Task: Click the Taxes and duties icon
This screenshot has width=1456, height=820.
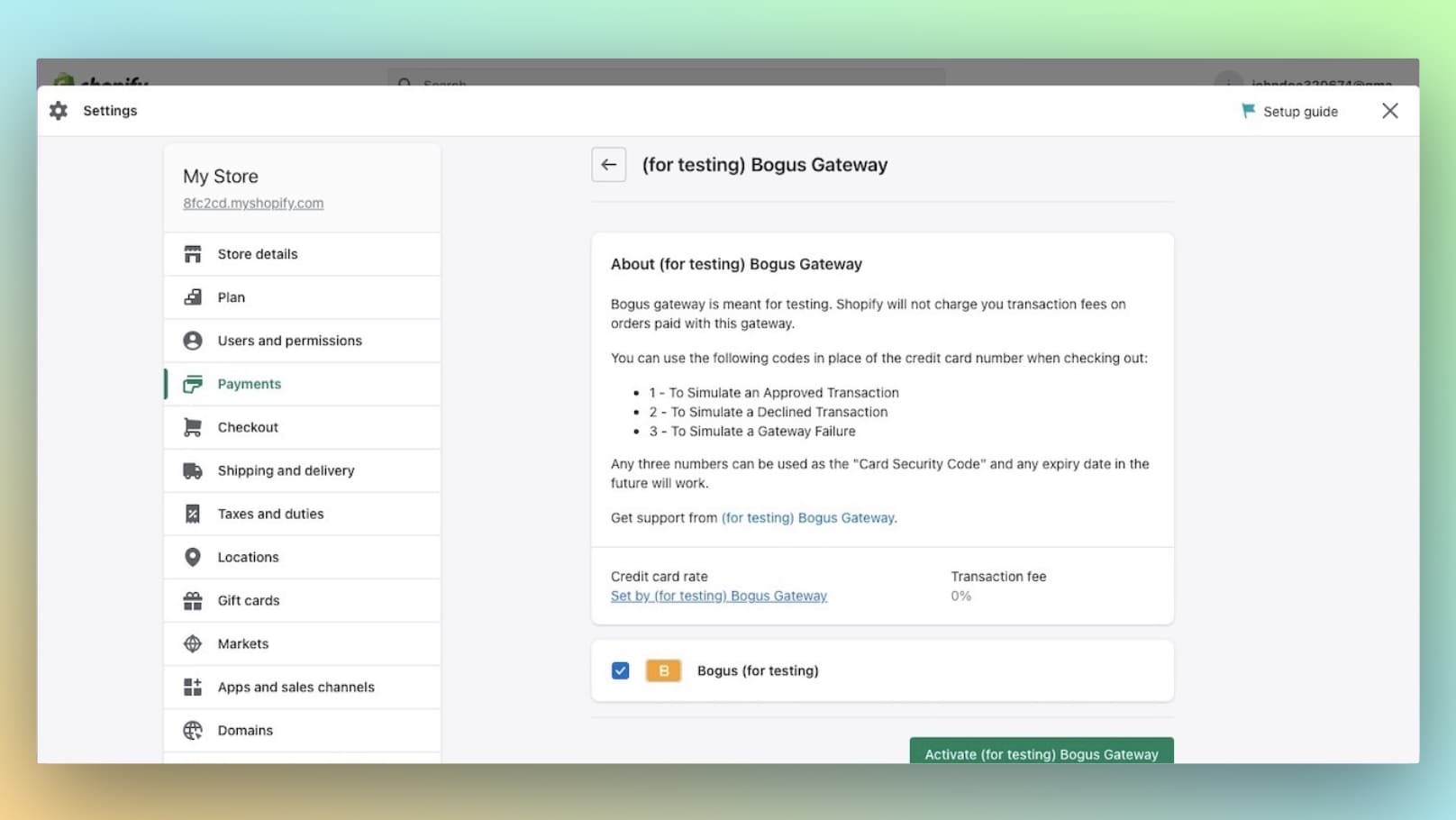Action: (x=192, y=513)
